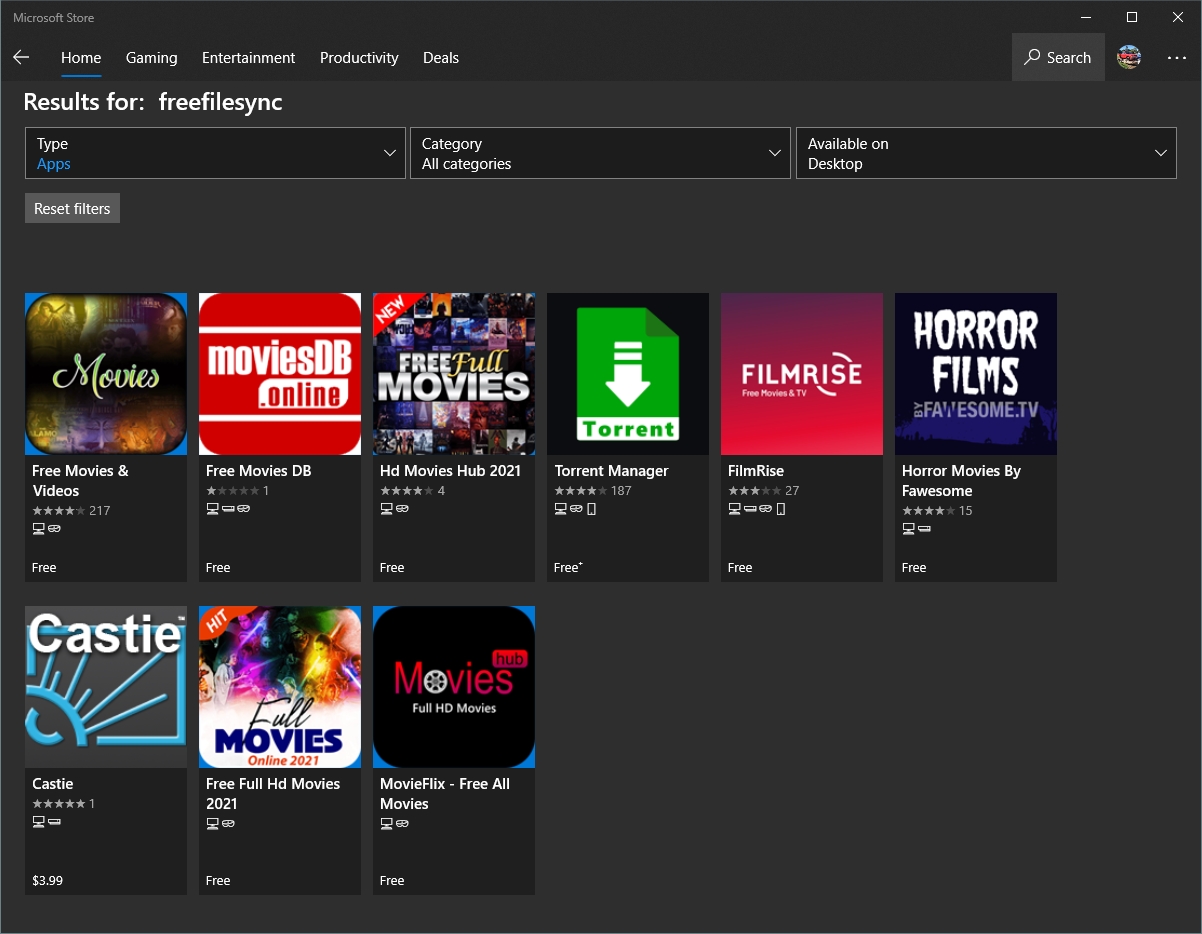This screenshot has width=1202, height=934.
Task: Open the FilmRise app icon
Action: (x=802, y=374)
